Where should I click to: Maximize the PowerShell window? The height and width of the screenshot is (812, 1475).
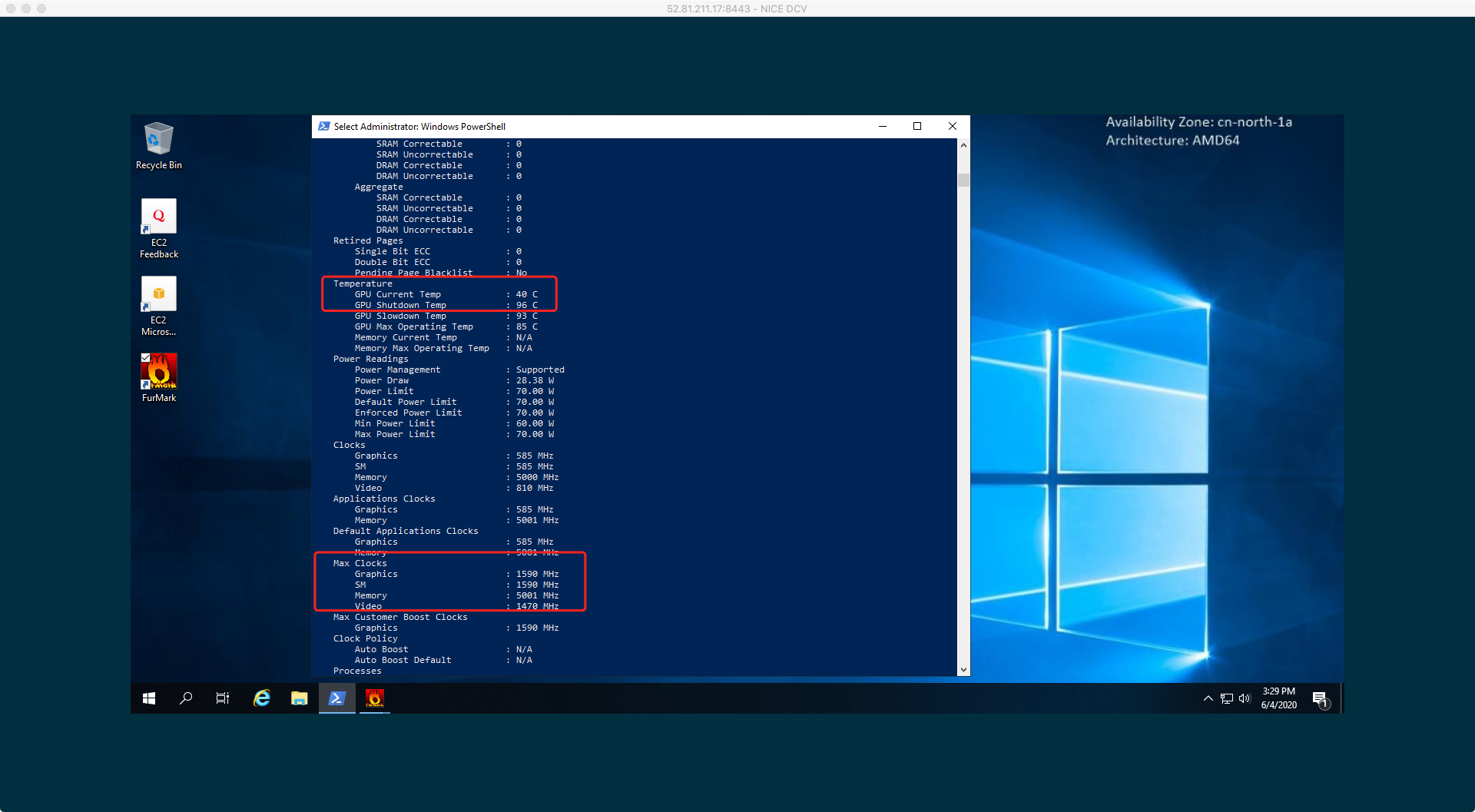click(x=917, y=127)
